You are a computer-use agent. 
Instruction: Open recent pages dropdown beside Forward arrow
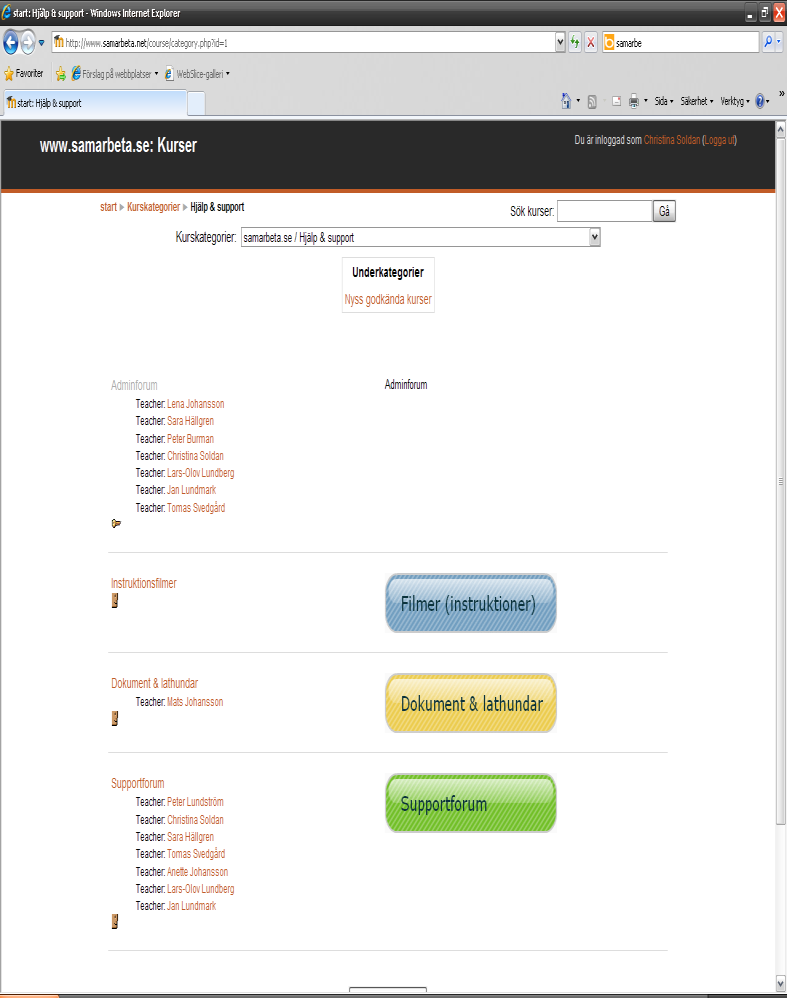(41, 43)
